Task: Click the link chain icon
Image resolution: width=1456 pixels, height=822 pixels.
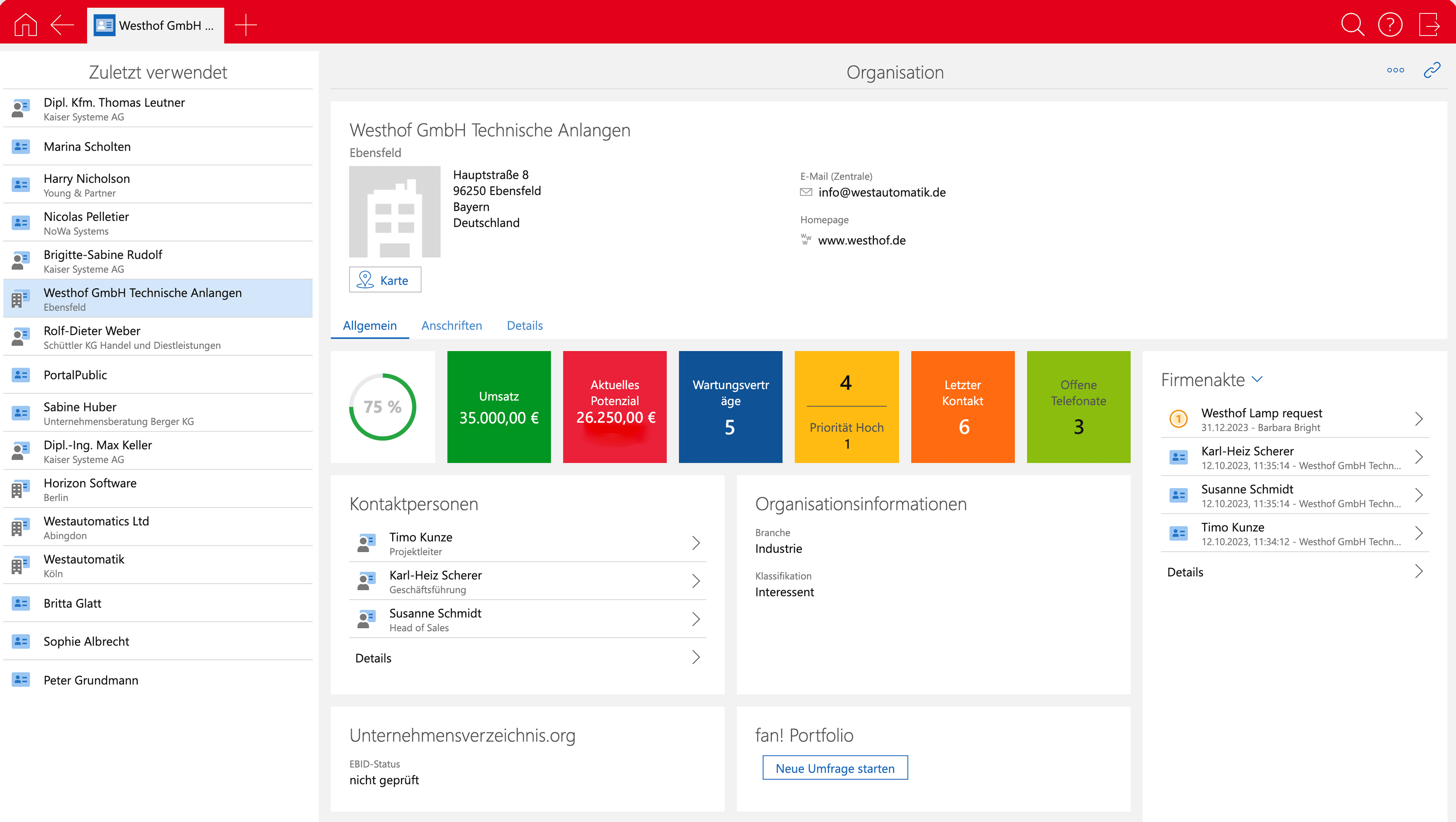Action: click(x=1432, y=70)
